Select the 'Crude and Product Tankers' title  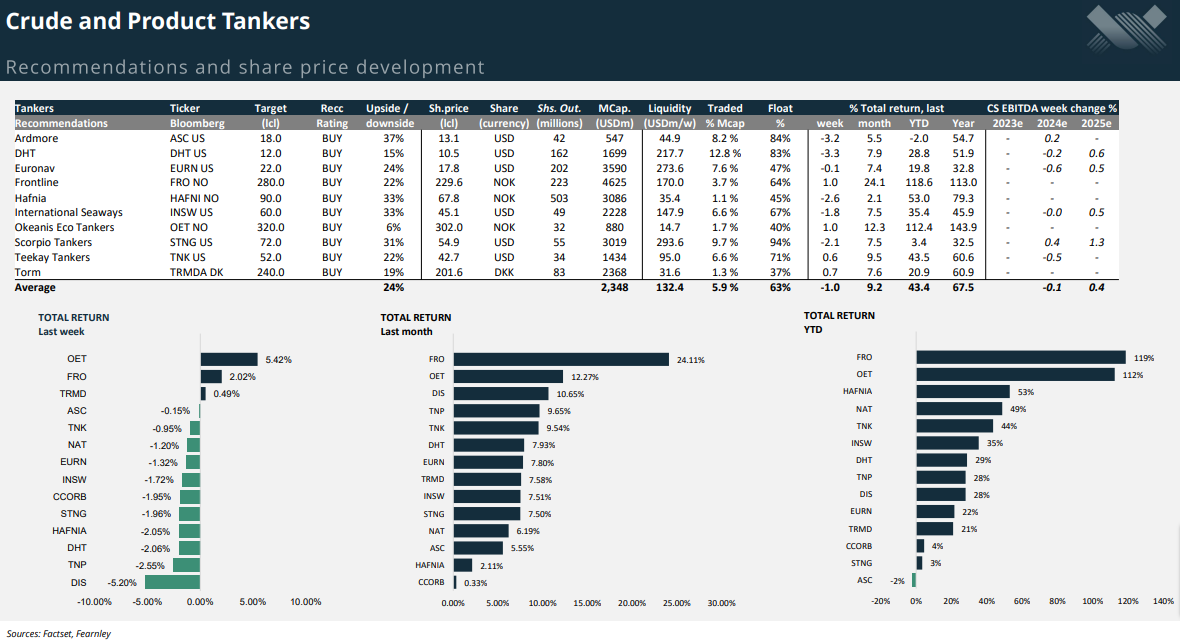click(157, 21)
